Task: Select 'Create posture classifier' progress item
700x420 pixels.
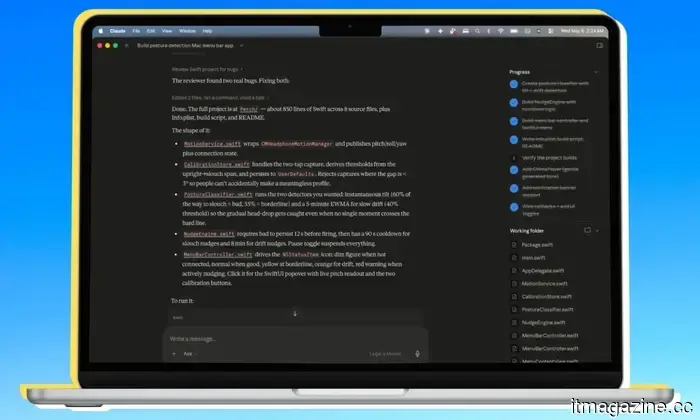Action: click(549, 87)
